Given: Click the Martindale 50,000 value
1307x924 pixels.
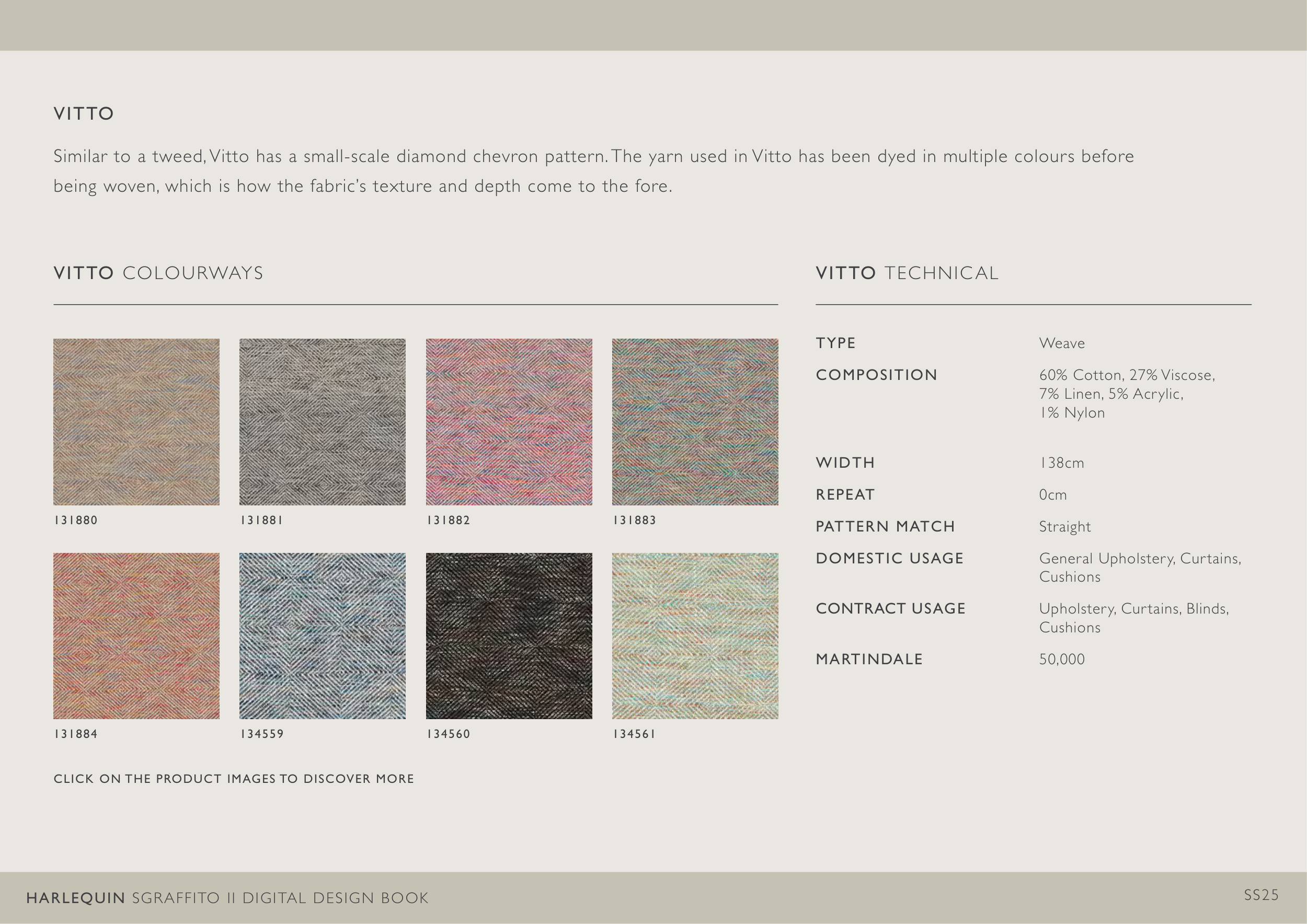Looking at the screenshot, I should (x=1062, y=659).
